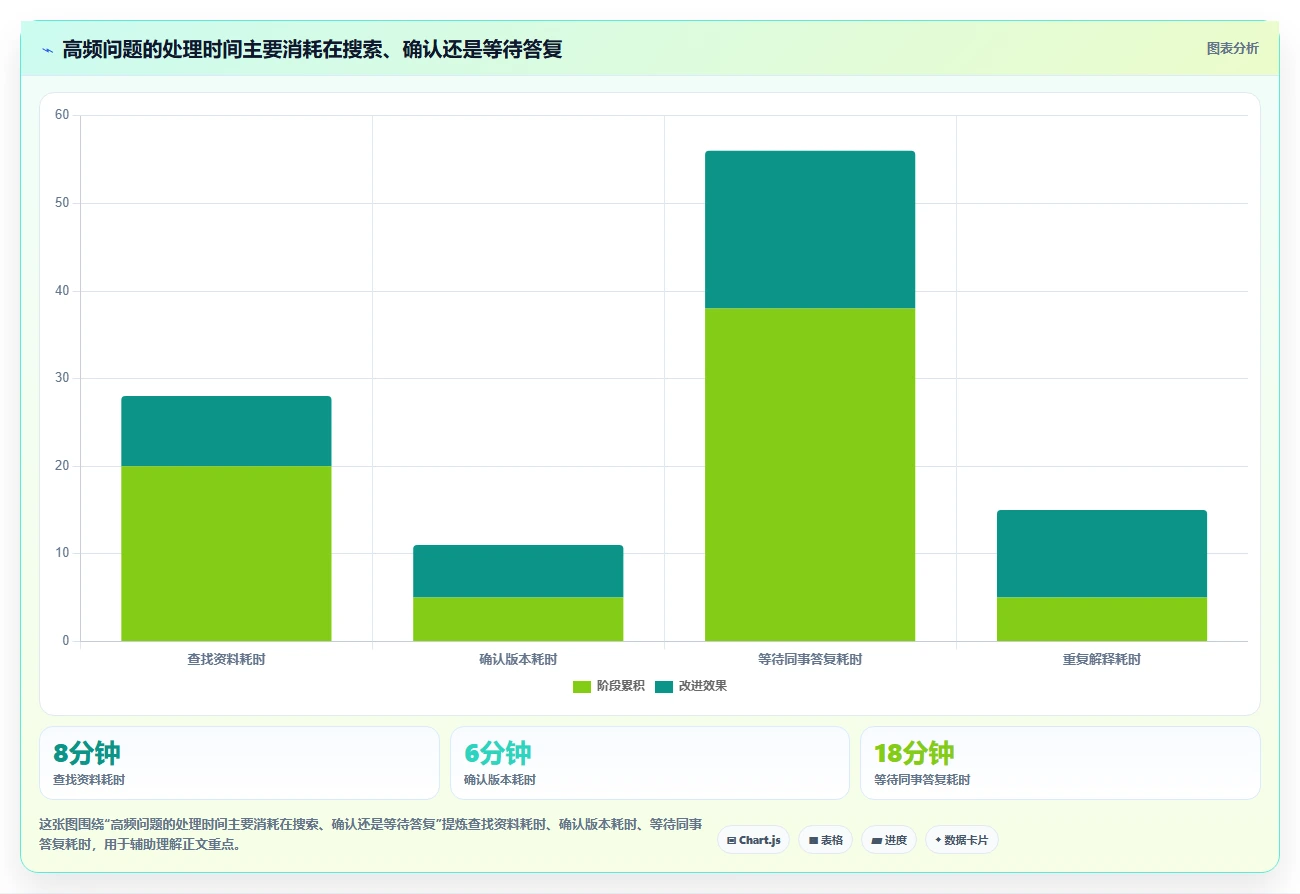Click the chart title 高频问题的处理时间 heading
1300x894 pixels.
[312, 49]
